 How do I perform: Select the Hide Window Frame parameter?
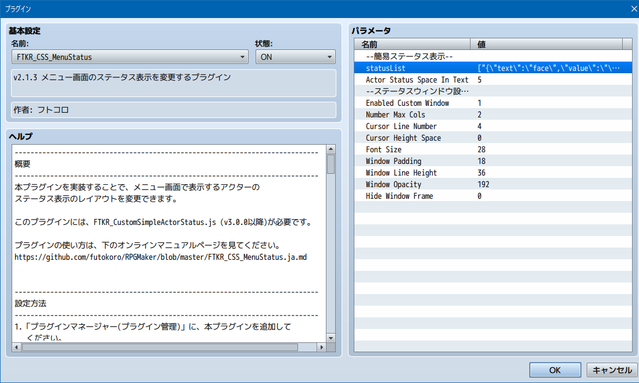(493, 196)
